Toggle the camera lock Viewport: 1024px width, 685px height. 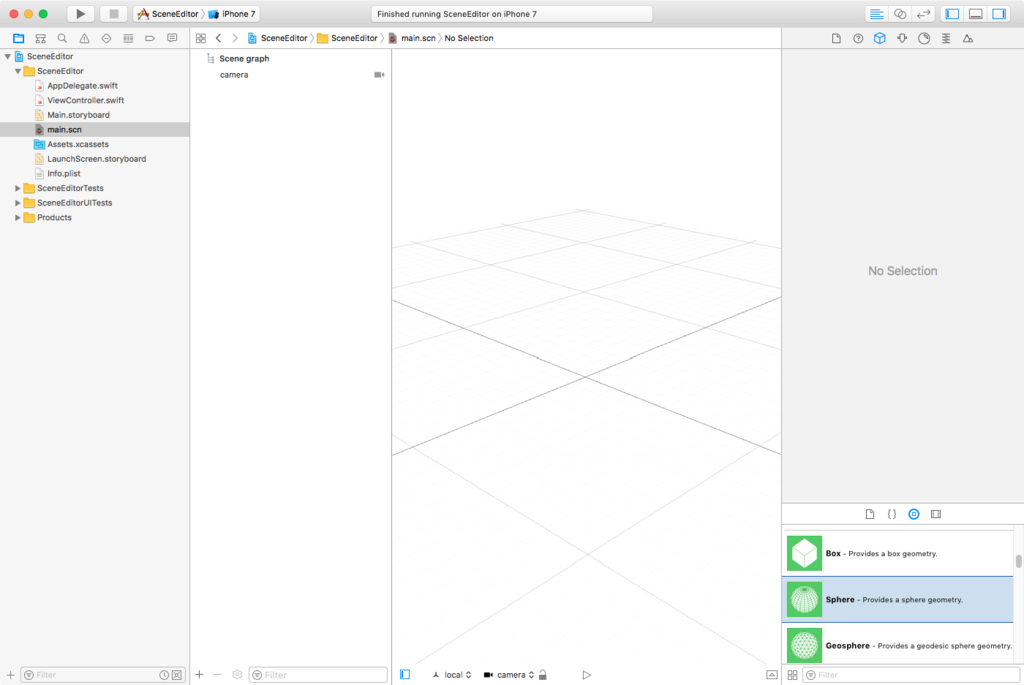[x=543, y=675]
